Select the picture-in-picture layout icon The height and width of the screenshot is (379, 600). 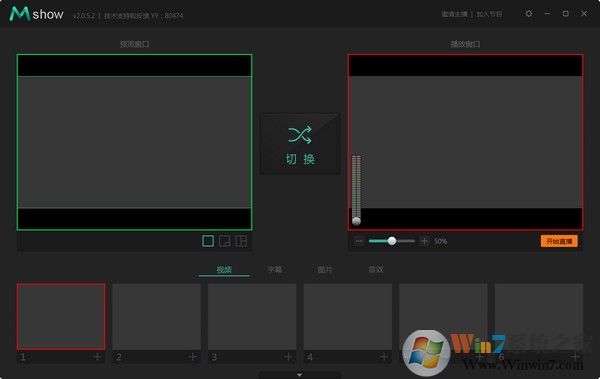click(x=225, y=241)
